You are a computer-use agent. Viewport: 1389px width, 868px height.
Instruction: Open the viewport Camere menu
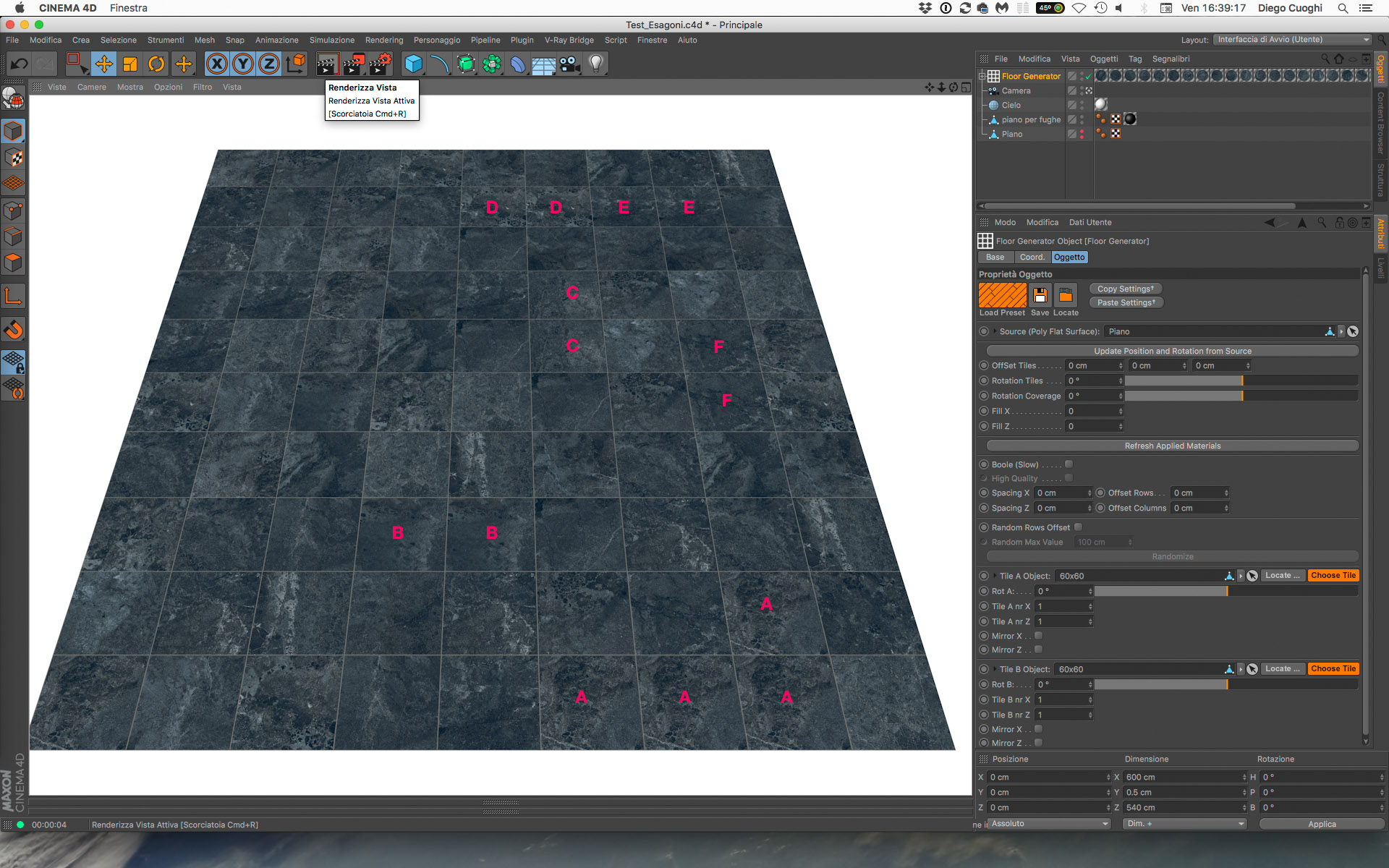pyautogui.click(x=91, y=87)
